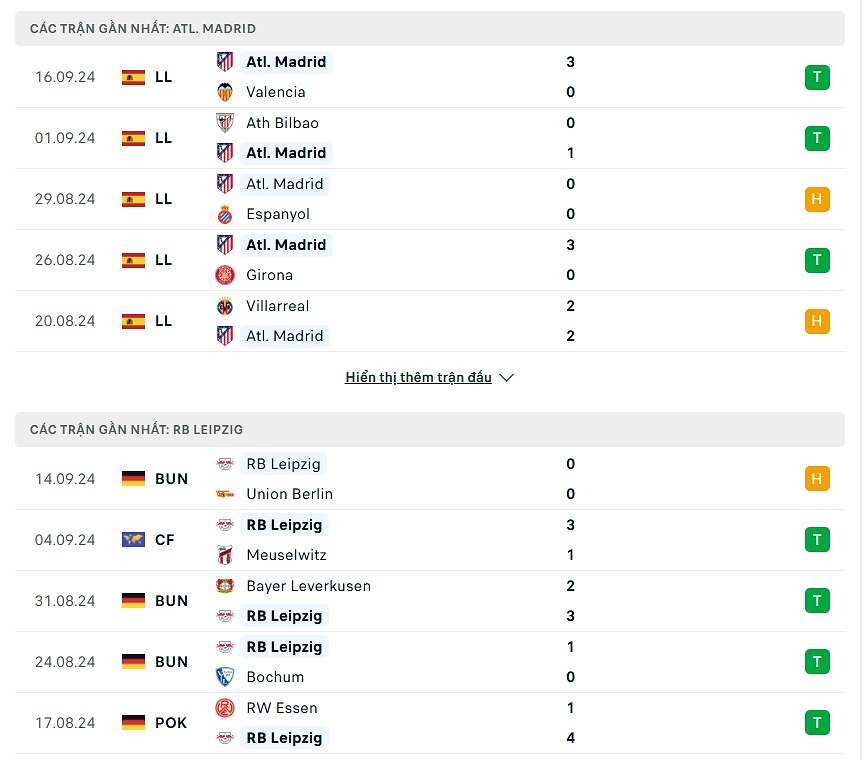Select the Atl. Madrid recent matches header

coord(143,29)
